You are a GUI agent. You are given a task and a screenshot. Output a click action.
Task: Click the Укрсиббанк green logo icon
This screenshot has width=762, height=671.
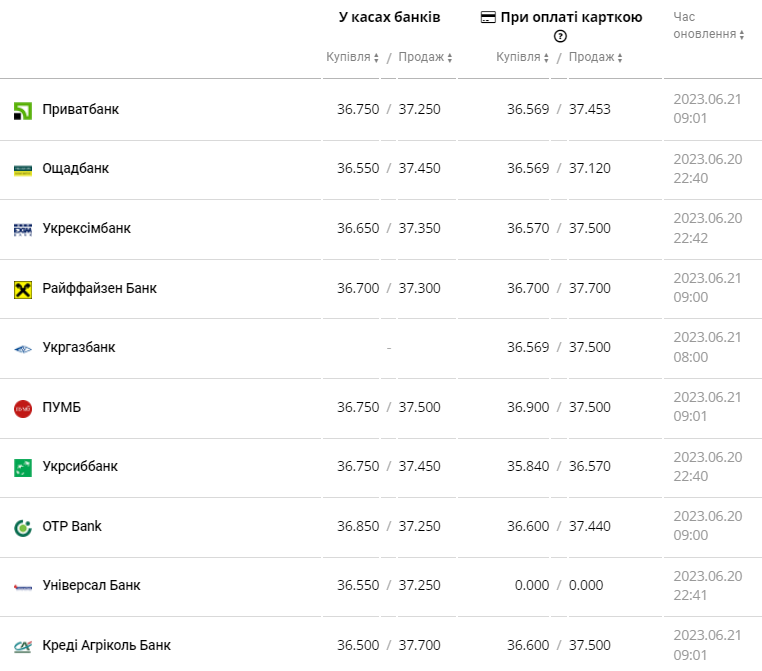(x=23, y=468)
